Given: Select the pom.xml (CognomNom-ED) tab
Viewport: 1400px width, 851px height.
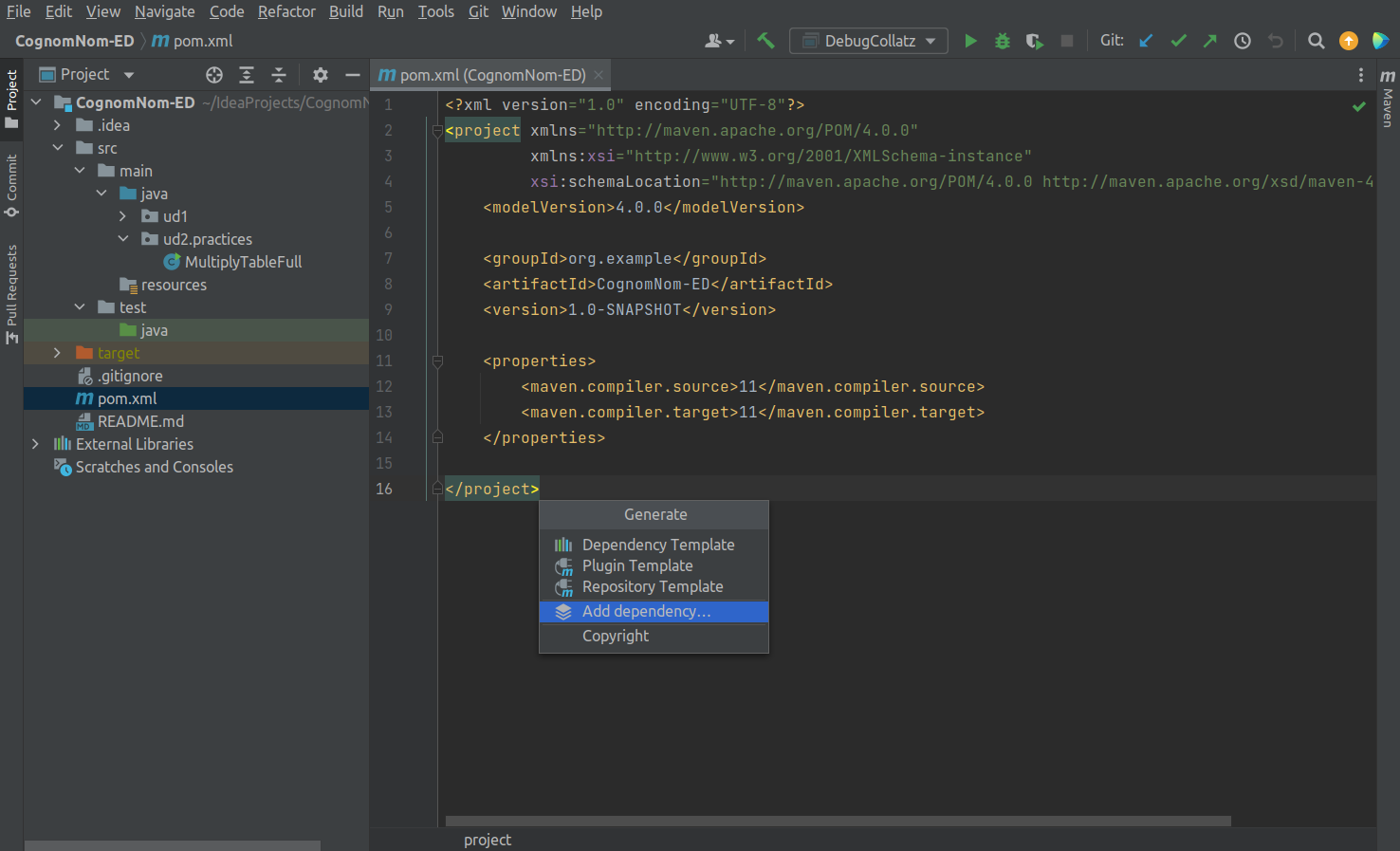Looking at the screenshot, I should pyautogui.click(x=490, y=75).
